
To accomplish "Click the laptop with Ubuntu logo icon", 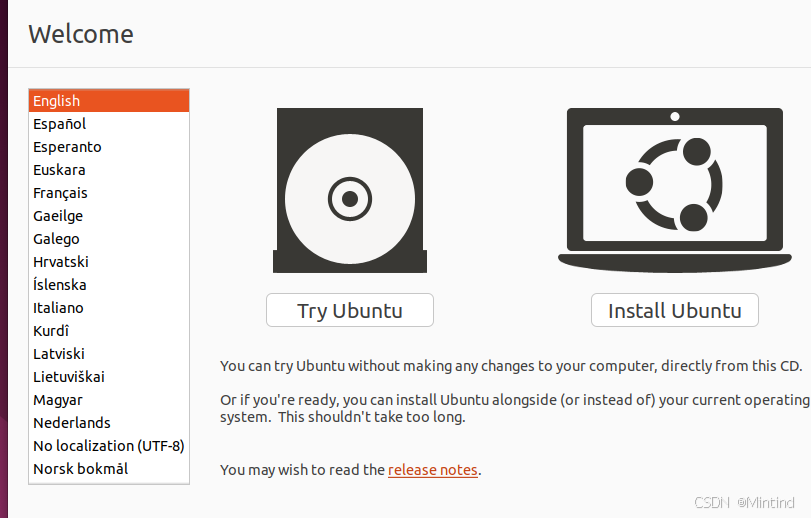I will click(674, 190).
